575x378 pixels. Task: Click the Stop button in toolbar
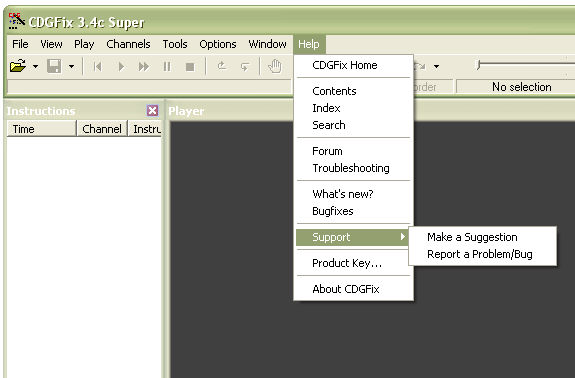(190, 67)
